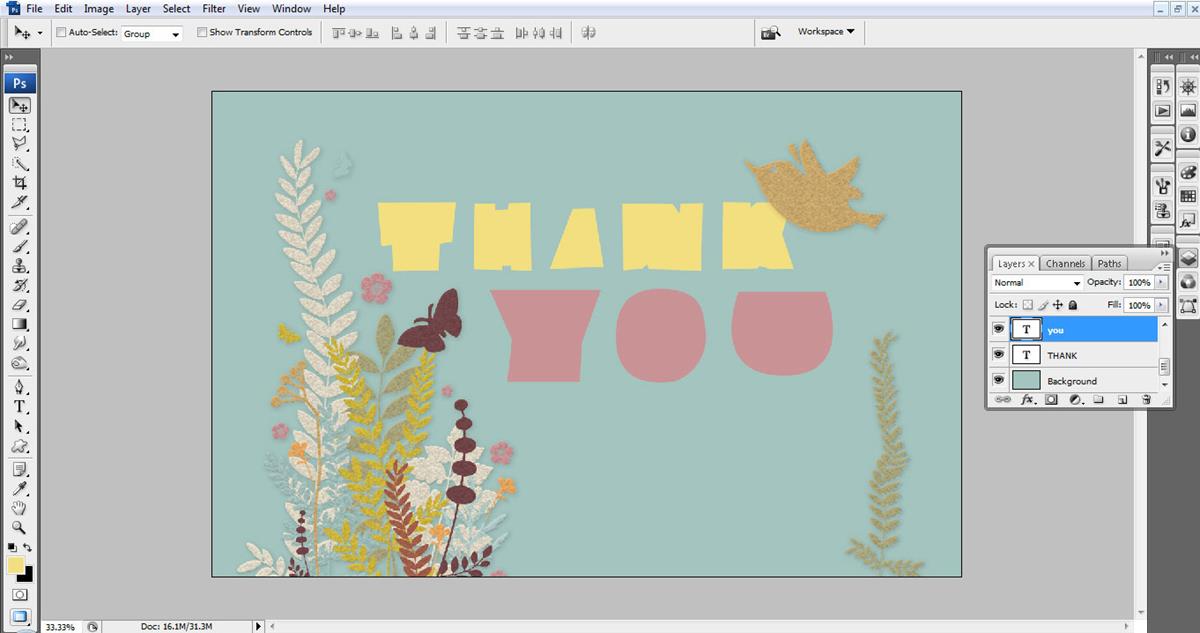Switch to the Channels tab
This screenshot has height=633, width=1200.
[1065, 264]
